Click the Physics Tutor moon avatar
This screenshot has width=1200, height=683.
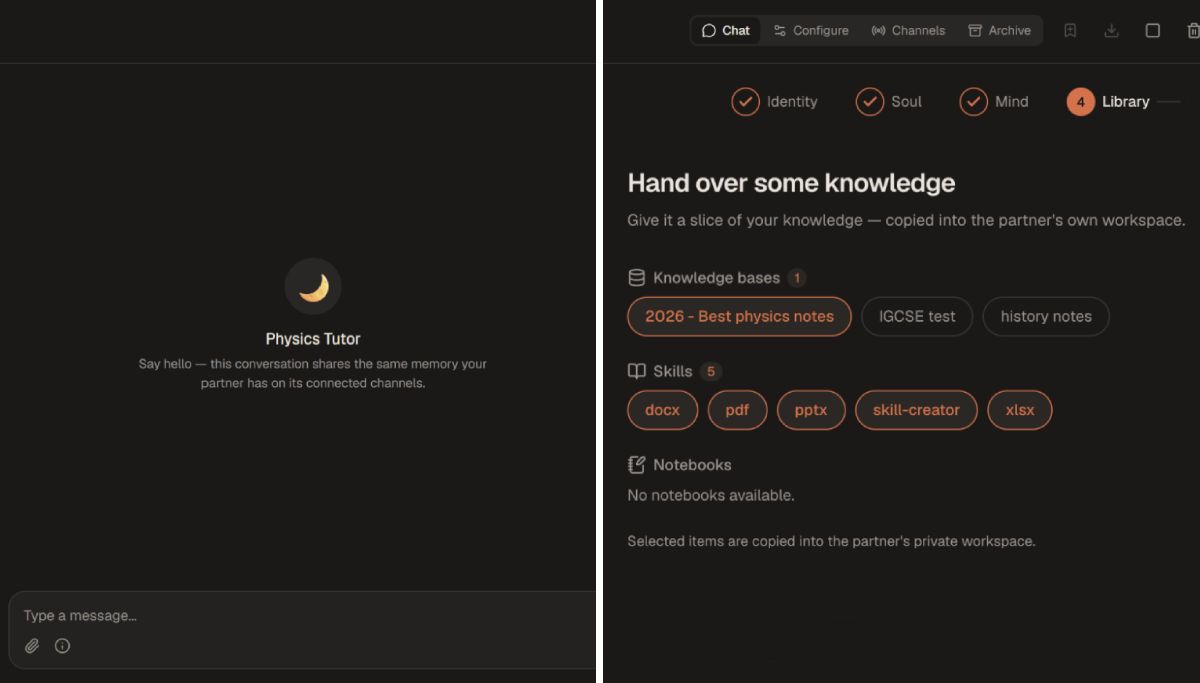pos(313,287)
